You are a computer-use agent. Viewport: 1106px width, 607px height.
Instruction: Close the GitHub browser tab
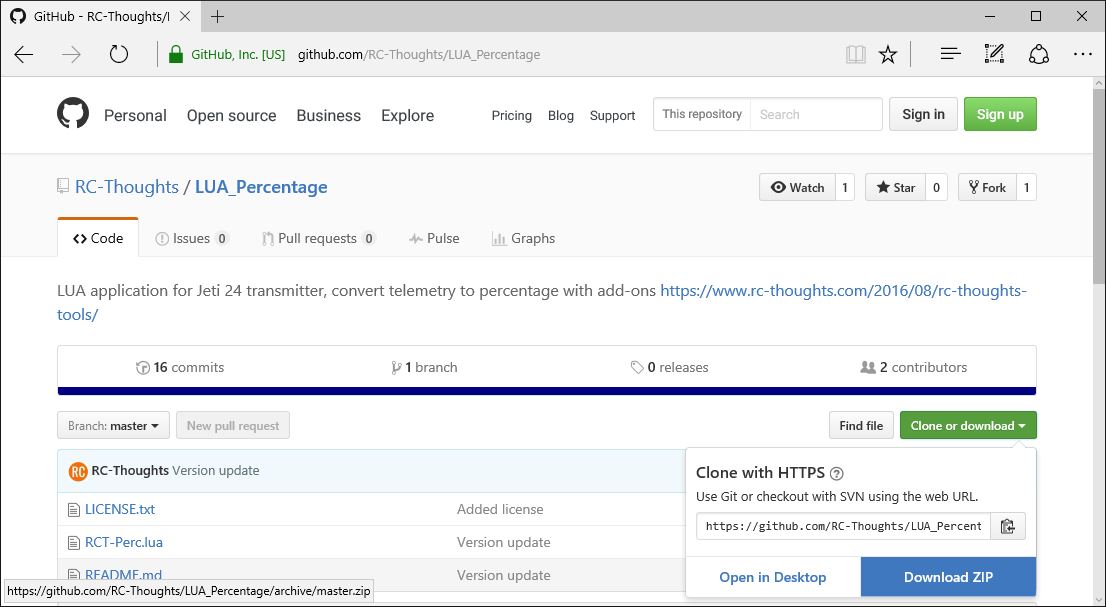185,16
